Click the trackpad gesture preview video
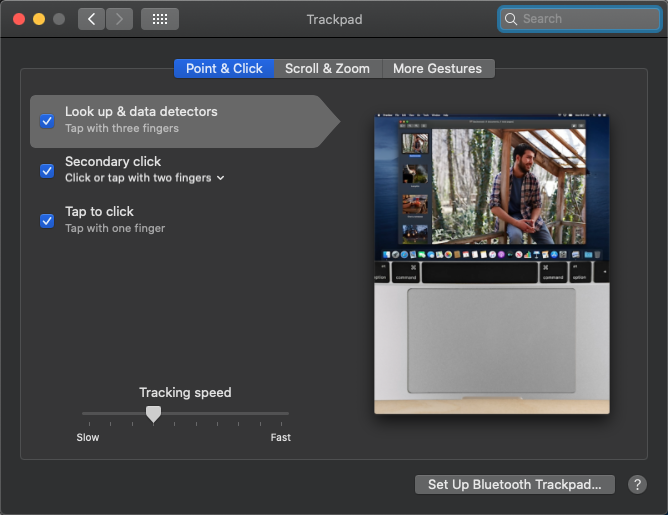Screen dimensions: 668x515 492,264
